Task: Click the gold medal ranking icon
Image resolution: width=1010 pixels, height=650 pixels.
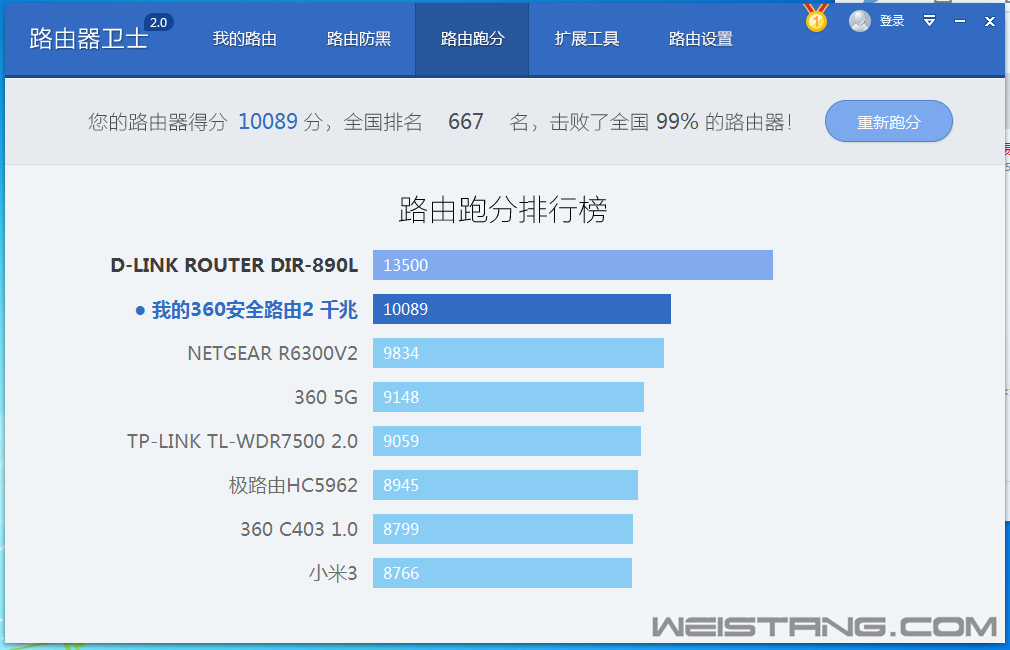Action: pos(815,18)
